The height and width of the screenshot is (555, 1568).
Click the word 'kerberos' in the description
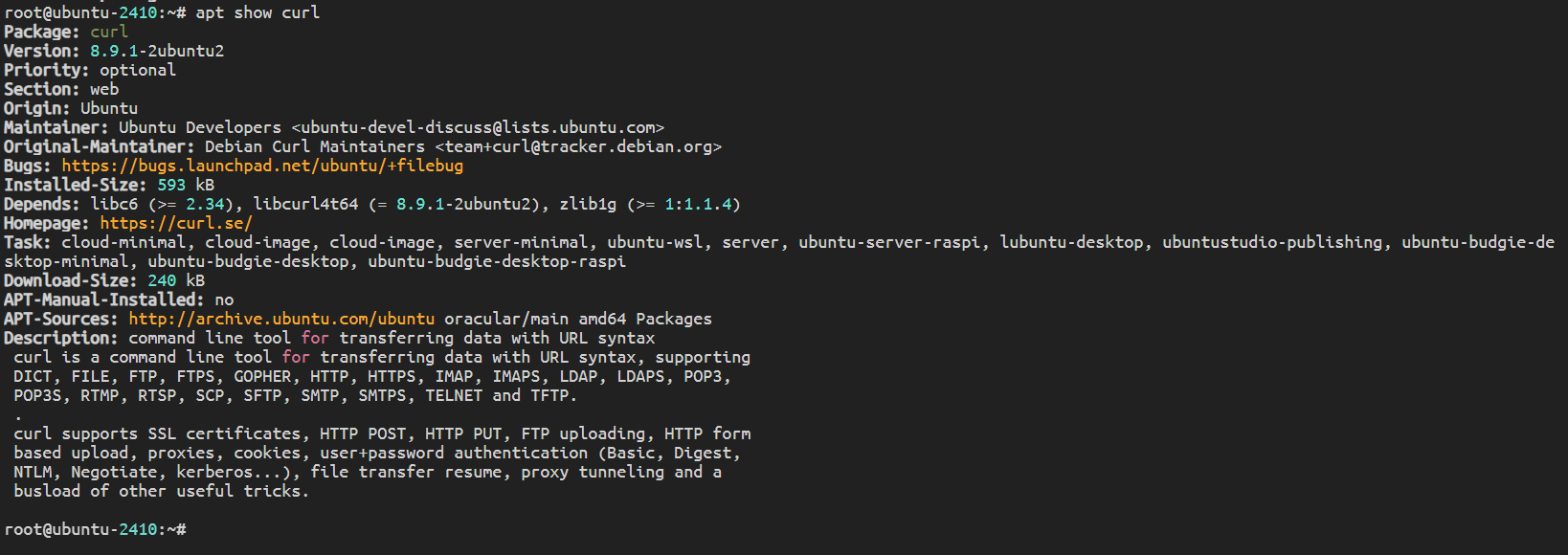(214, 472)
